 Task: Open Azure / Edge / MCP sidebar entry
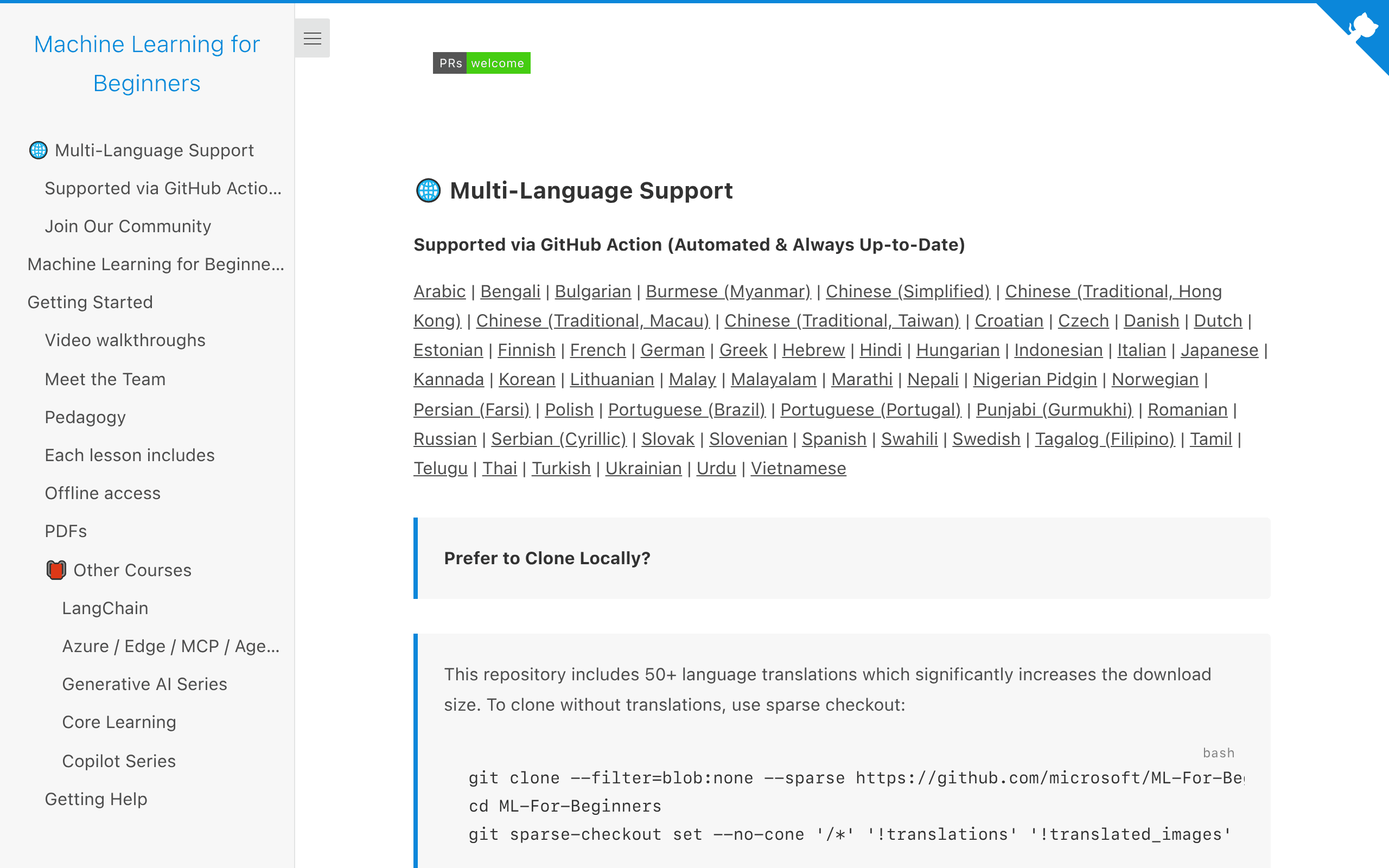click(x=171, y=646)
